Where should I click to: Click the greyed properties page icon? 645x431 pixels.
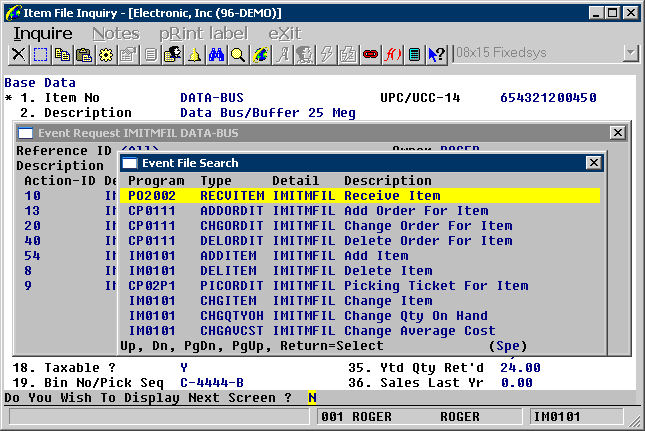point(128,55)
